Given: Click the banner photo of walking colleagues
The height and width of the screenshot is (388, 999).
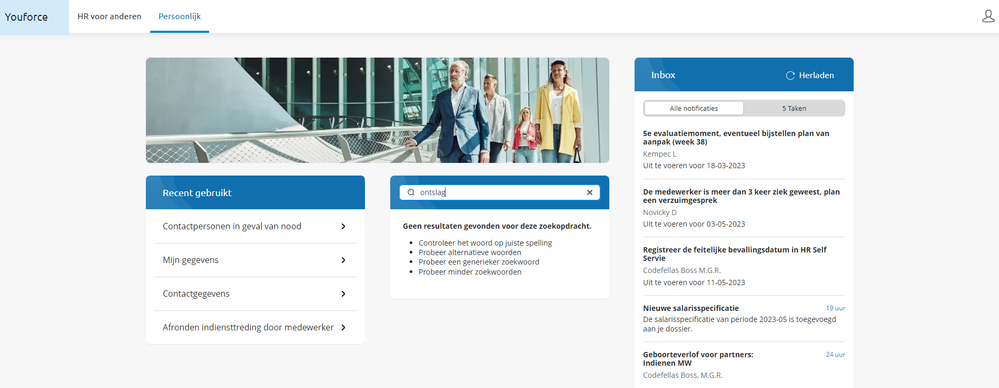Looking at the screenshot, I should (x=377, y=110).
